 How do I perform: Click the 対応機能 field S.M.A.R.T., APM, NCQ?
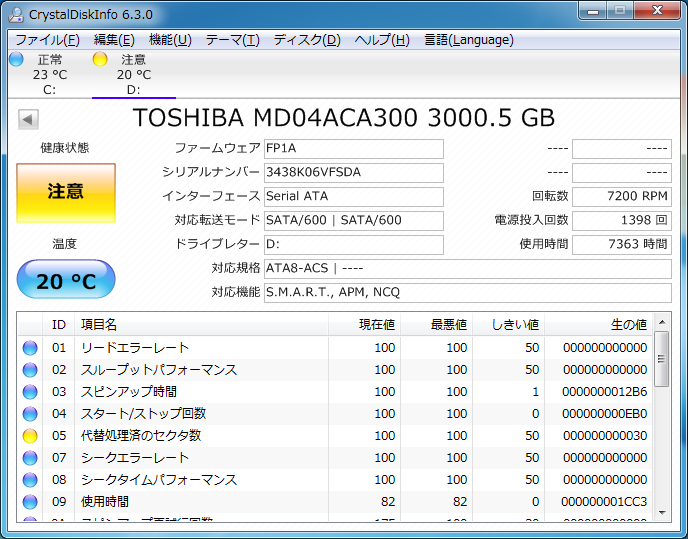click(x=468, y=293)
